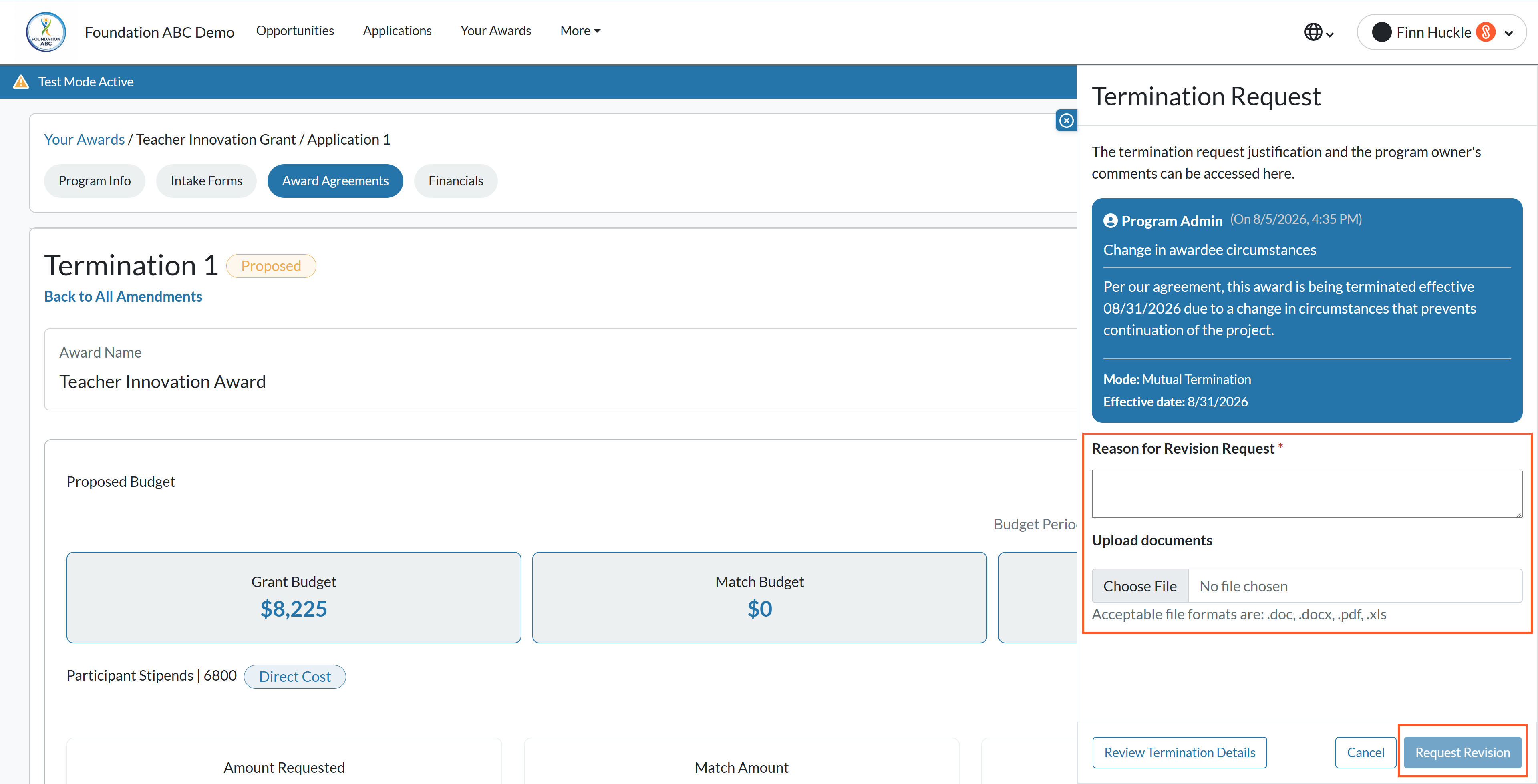The width and height of the screenshot is (1538, 784).
Task: Click the 'Match Amount' column heading
Action: (x=741, y=767)
